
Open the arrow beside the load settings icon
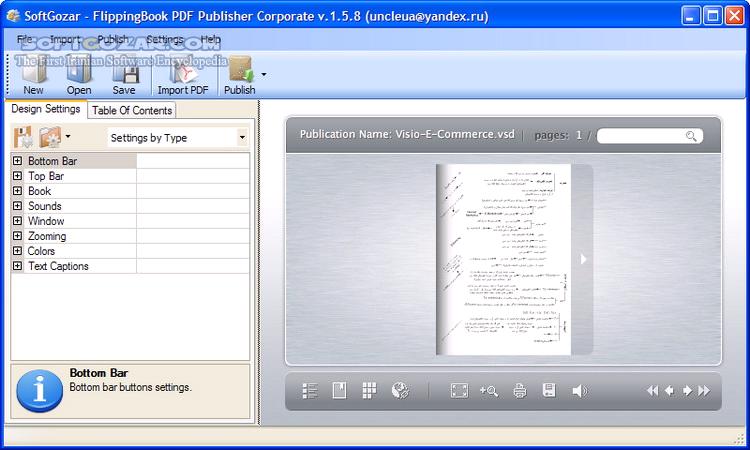(68, 137)
